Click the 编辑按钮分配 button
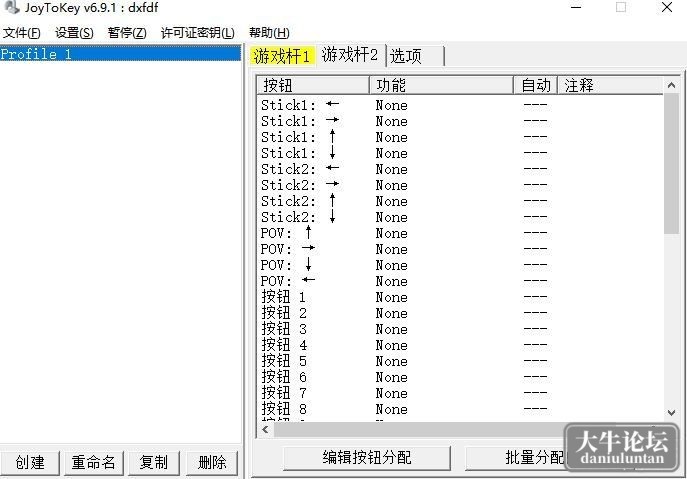The image size is (687, 479). click(367, 458)
